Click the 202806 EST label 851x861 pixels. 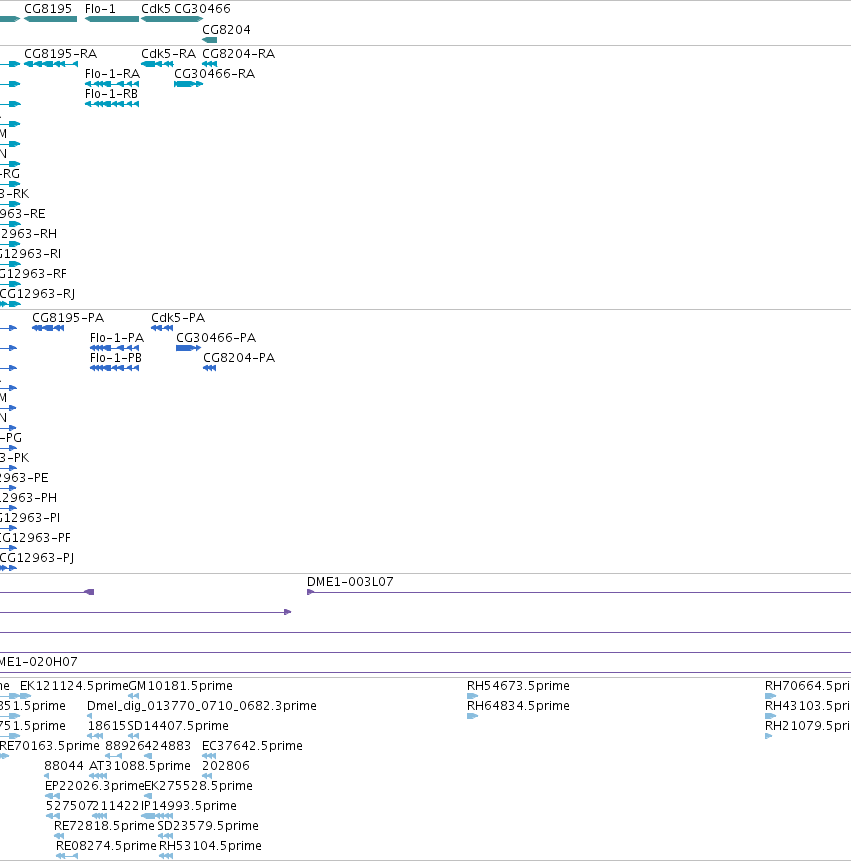(226, 765)
